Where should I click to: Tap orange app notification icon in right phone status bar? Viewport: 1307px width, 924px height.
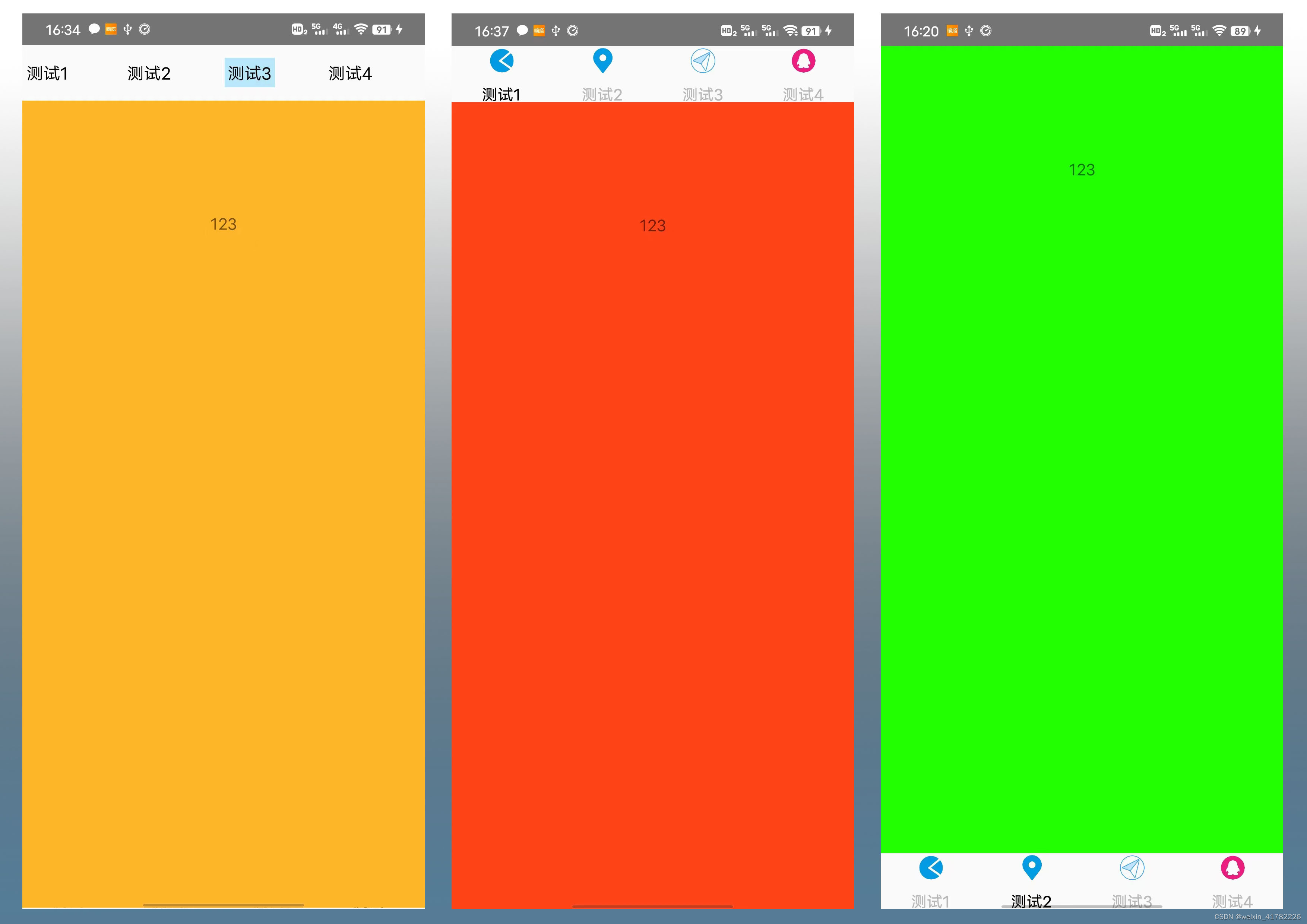click(952, 31)
